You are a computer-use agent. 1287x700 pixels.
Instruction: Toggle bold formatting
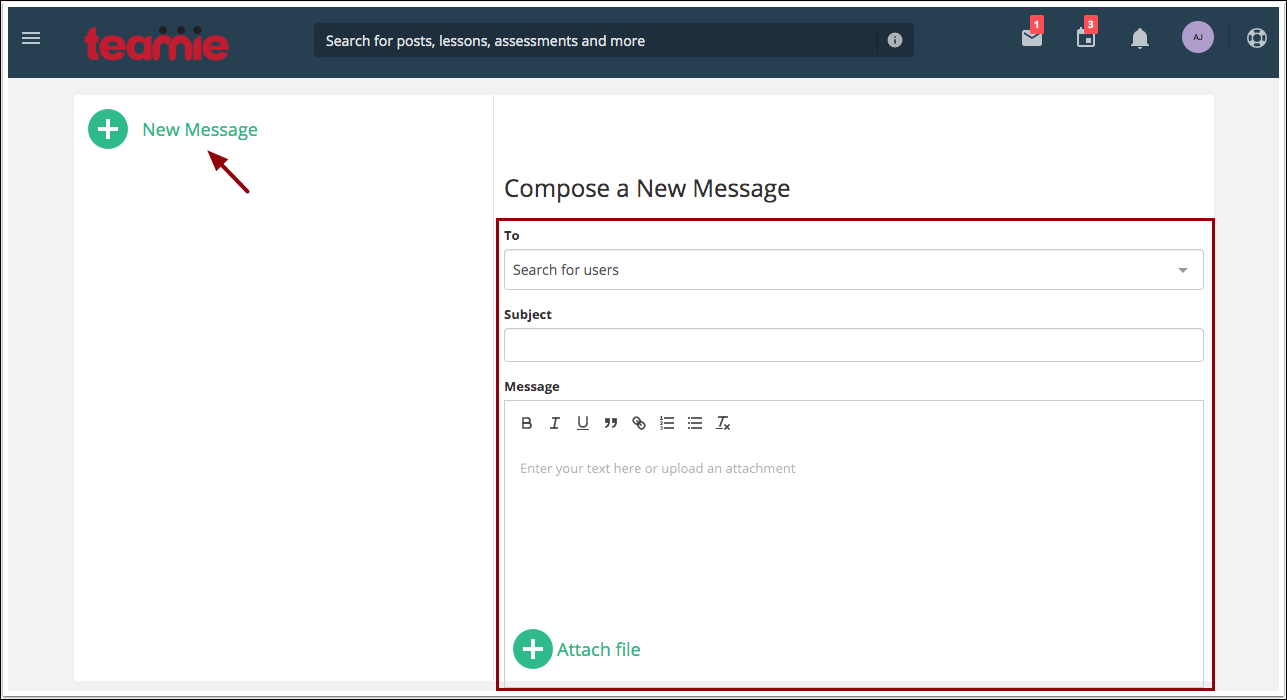pos(527,423)
